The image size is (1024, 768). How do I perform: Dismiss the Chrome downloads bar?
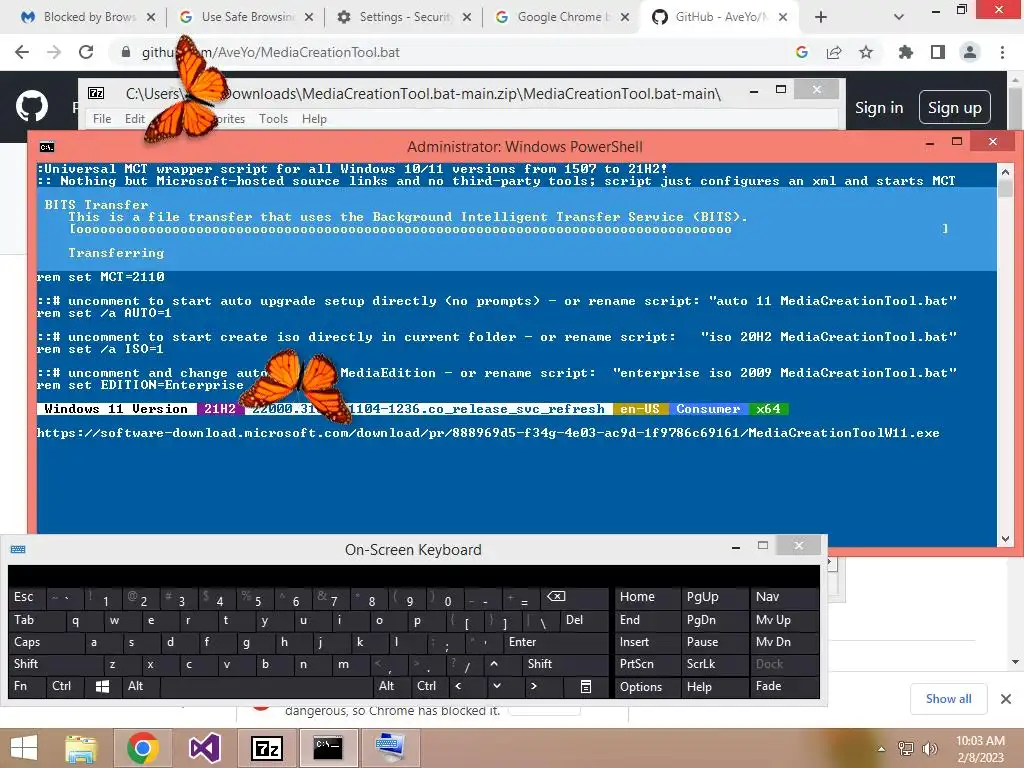point(1006,699)
